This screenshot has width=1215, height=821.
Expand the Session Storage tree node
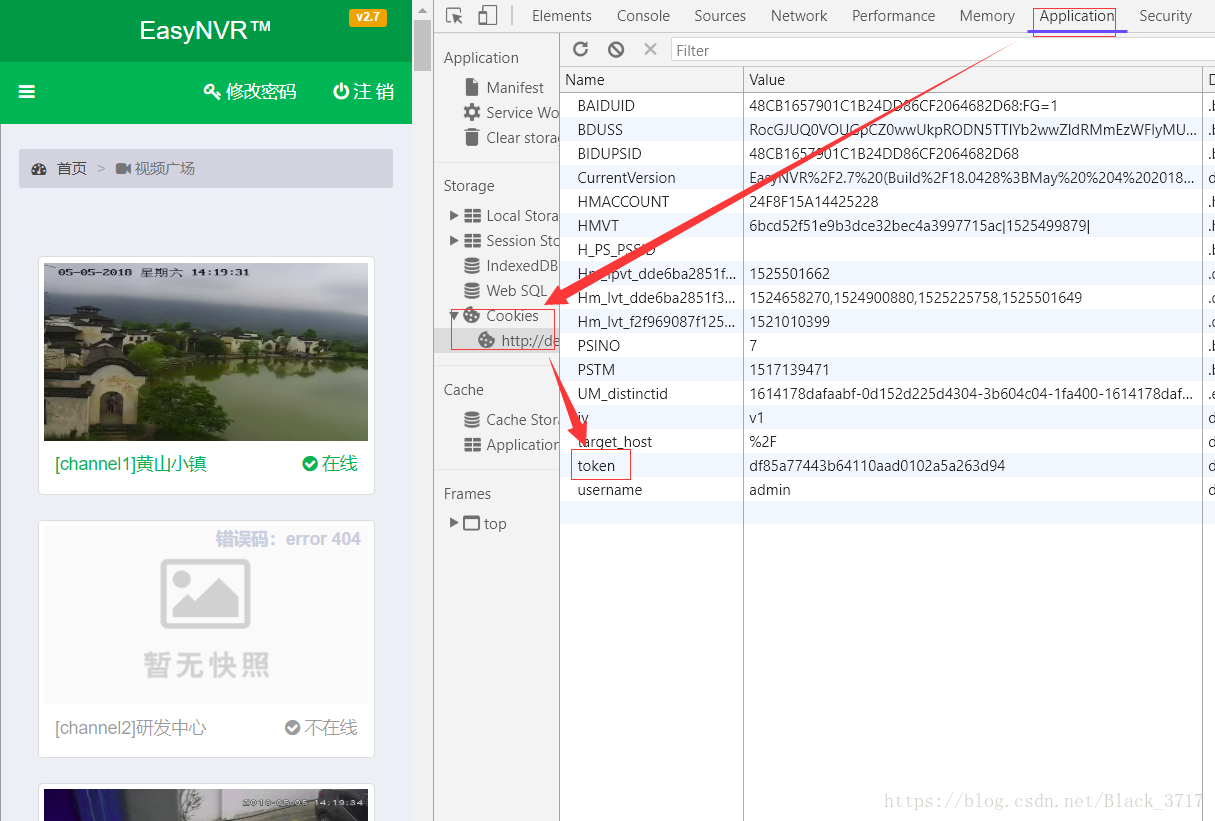[x=454, y=240]
